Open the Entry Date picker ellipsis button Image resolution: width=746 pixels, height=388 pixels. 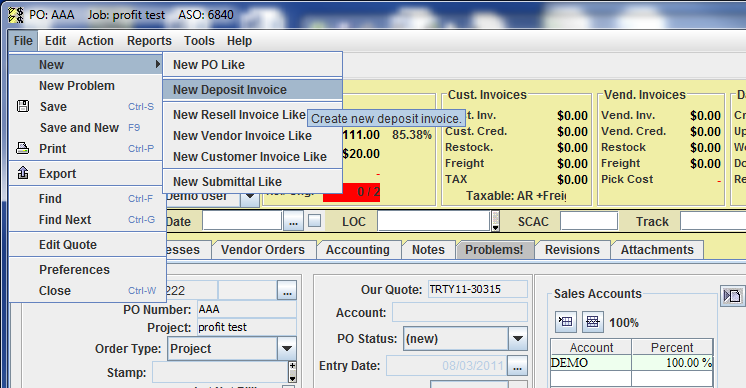pos(517,366)
